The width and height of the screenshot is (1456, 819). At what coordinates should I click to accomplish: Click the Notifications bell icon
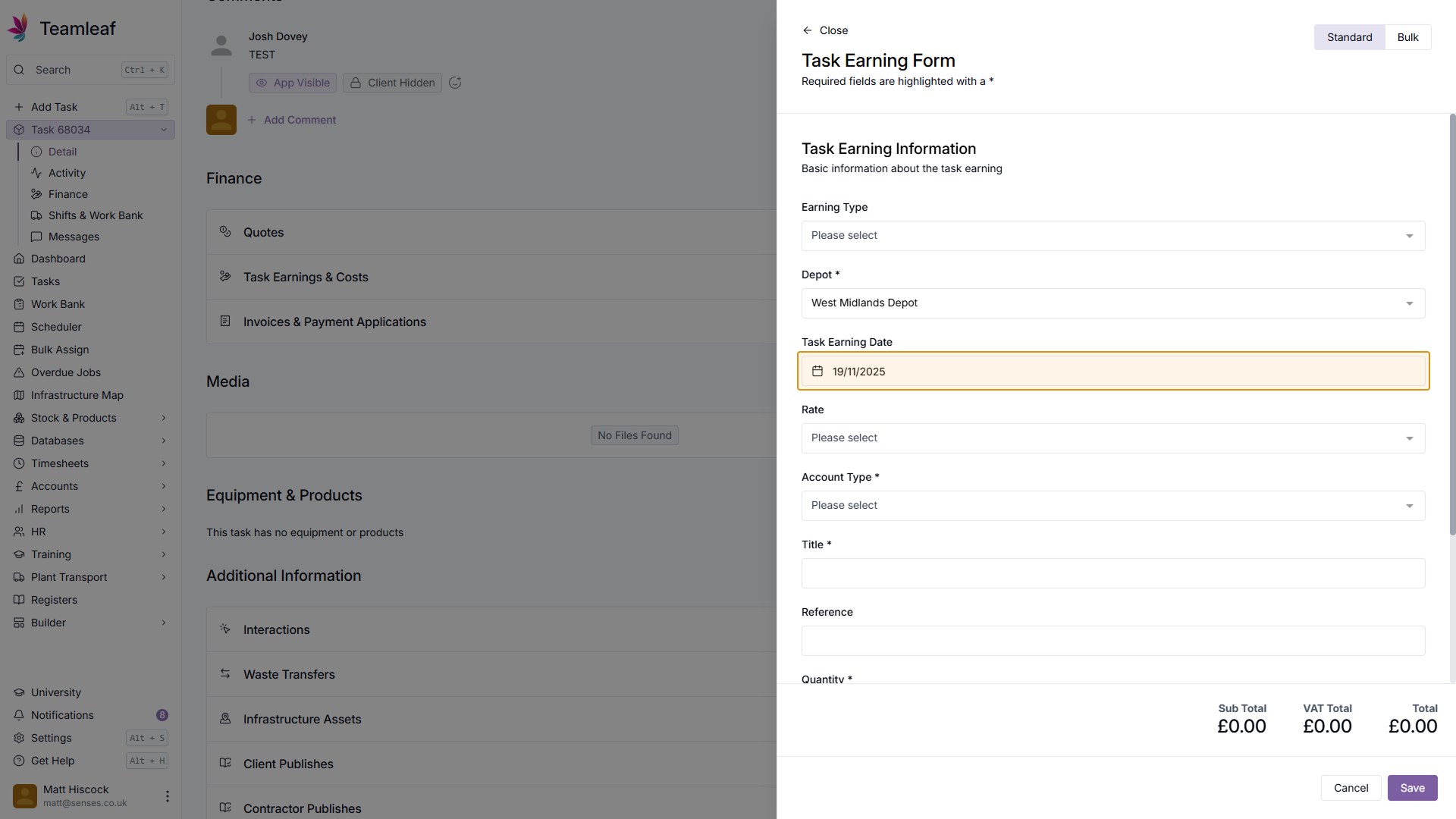[19, 715]
